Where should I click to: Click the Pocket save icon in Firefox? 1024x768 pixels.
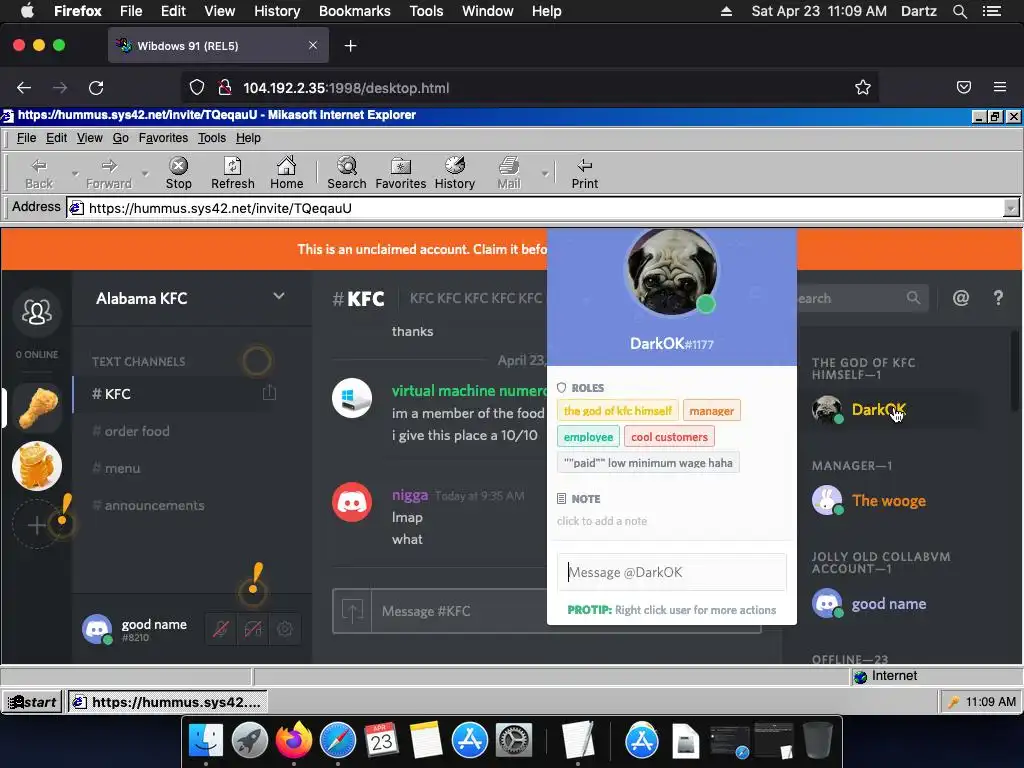963,87
